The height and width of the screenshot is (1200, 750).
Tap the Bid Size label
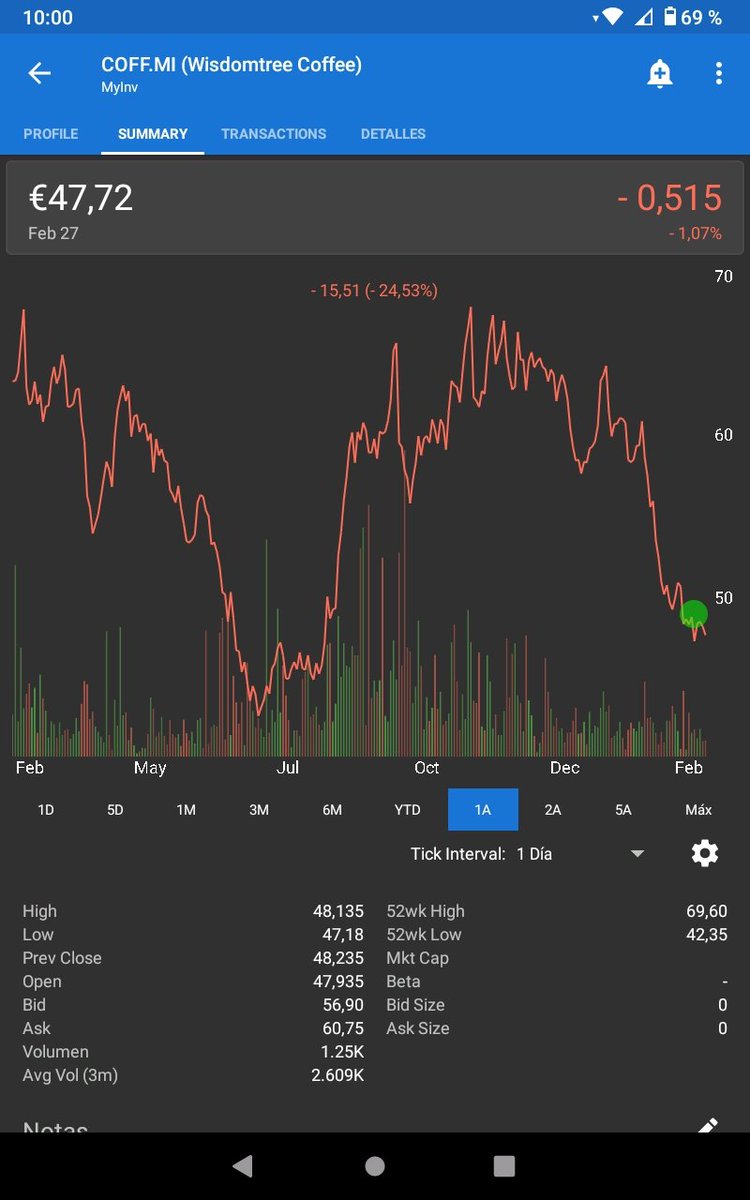pyautogui.click(x=415, y=1005)
